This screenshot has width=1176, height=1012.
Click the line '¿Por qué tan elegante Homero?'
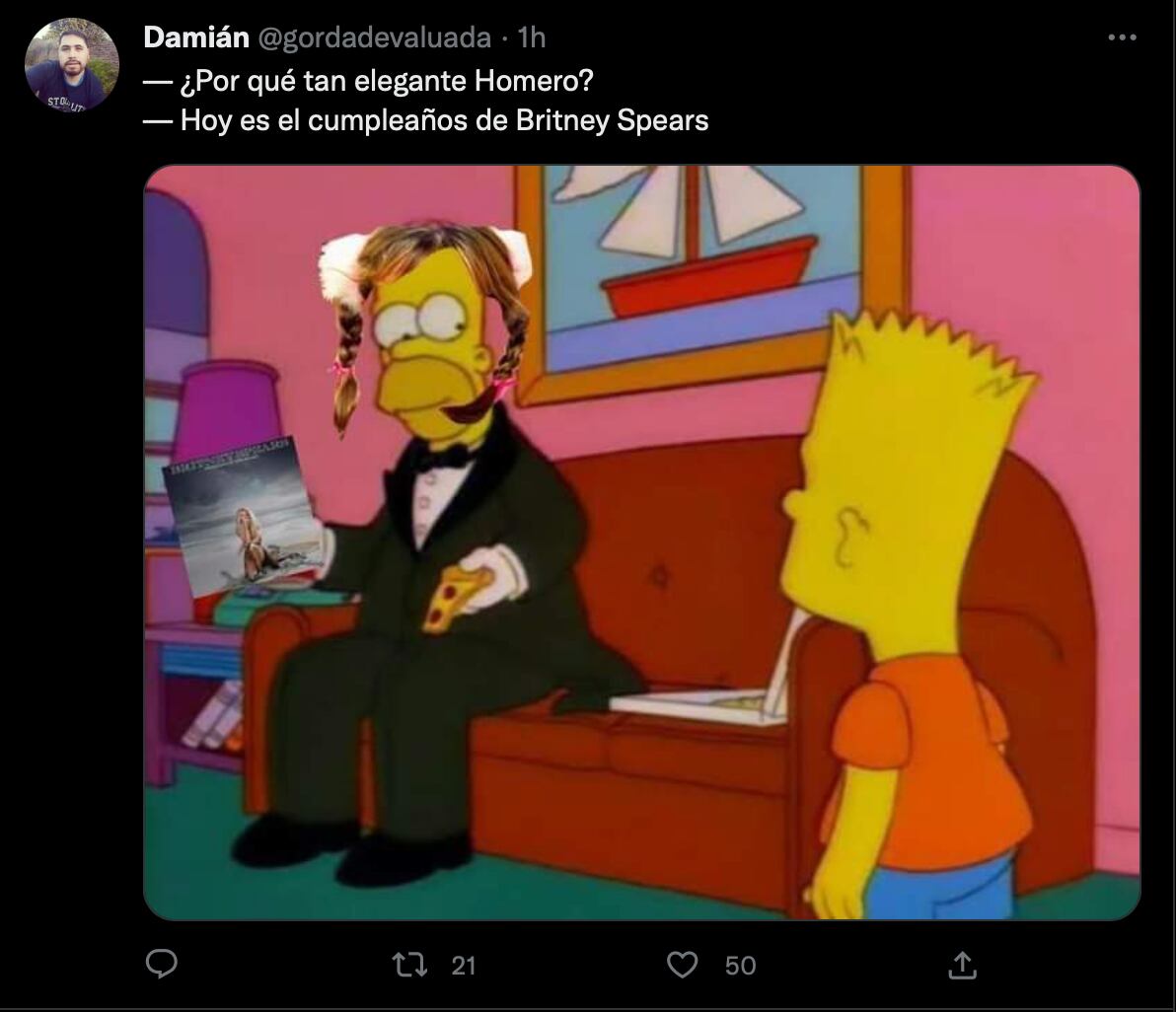(x=368, y=81)
